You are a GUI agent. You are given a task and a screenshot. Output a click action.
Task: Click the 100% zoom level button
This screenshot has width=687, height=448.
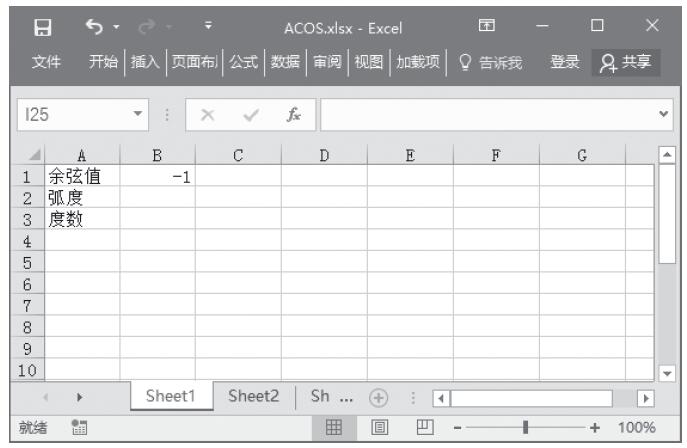[x=636, y=427]
